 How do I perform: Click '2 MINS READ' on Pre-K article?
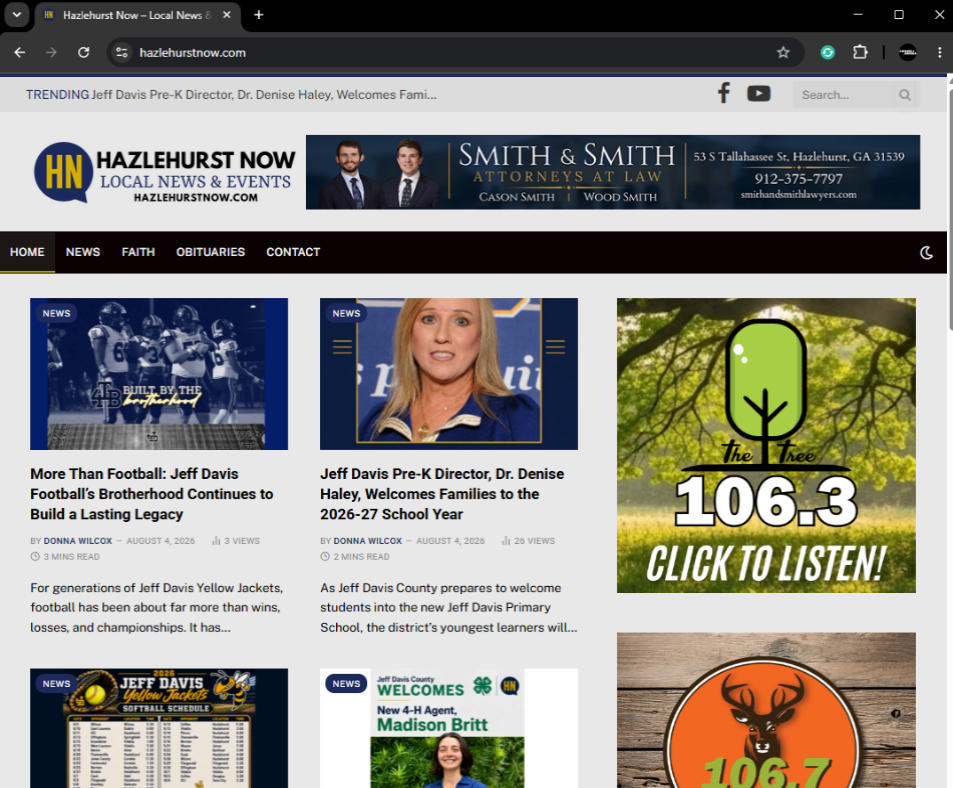[356, 557]
